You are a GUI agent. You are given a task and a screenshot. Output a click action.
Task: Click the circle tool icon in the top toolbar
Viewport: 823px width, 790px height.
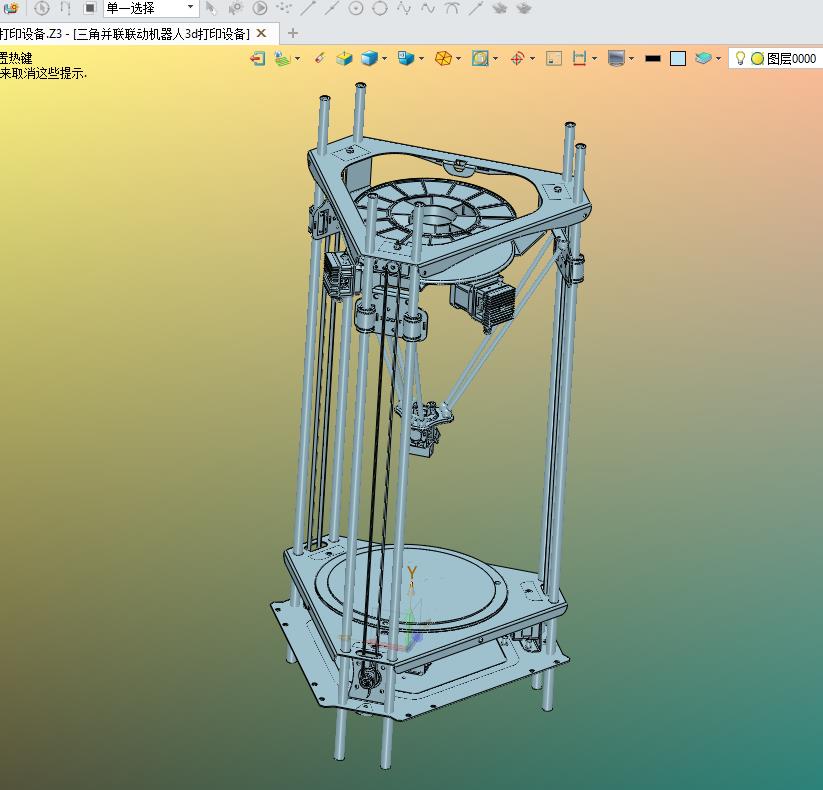380,8
